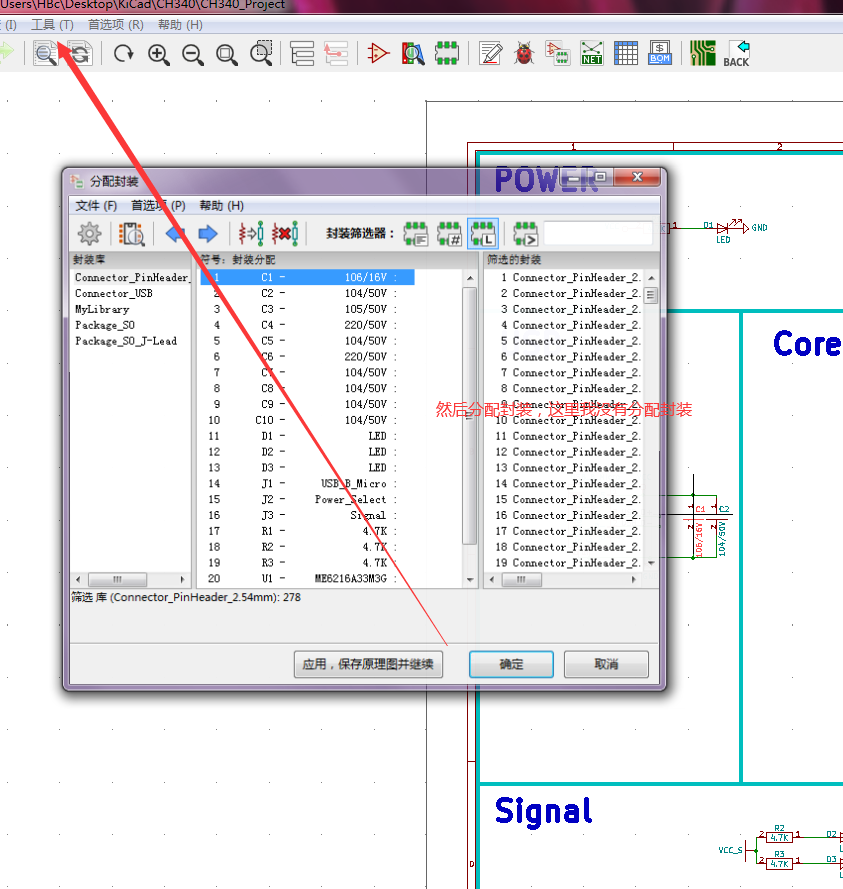Screen dimensions: 843x889
Task: Click the footprint filter search field
Action: 598,233
